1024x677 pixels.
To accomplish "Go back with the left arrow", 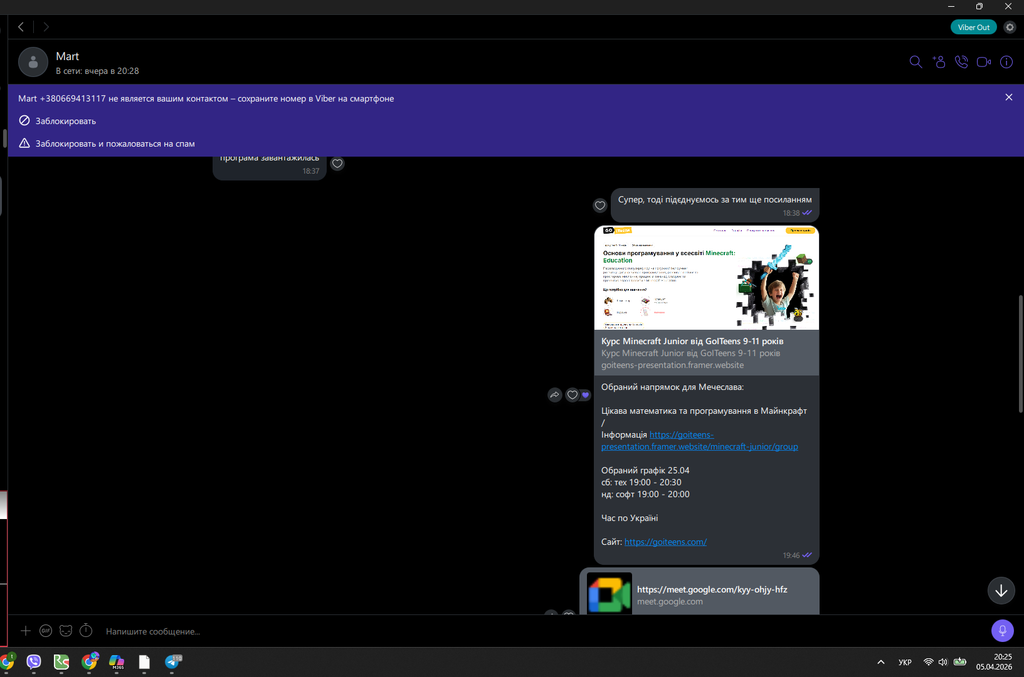I will 21,27.
